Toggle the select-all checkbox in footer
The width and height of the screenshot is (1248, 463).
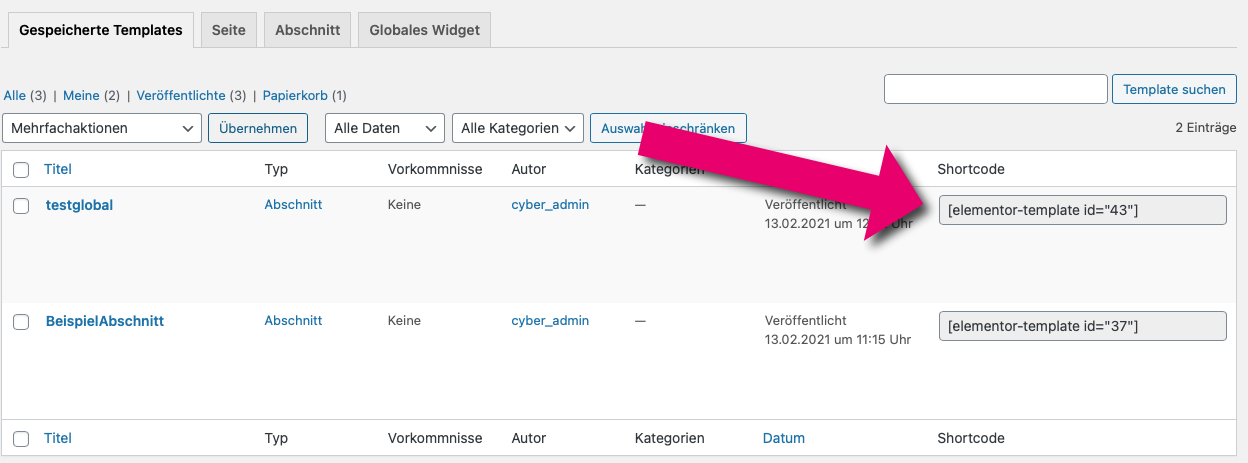click(21, 438)
